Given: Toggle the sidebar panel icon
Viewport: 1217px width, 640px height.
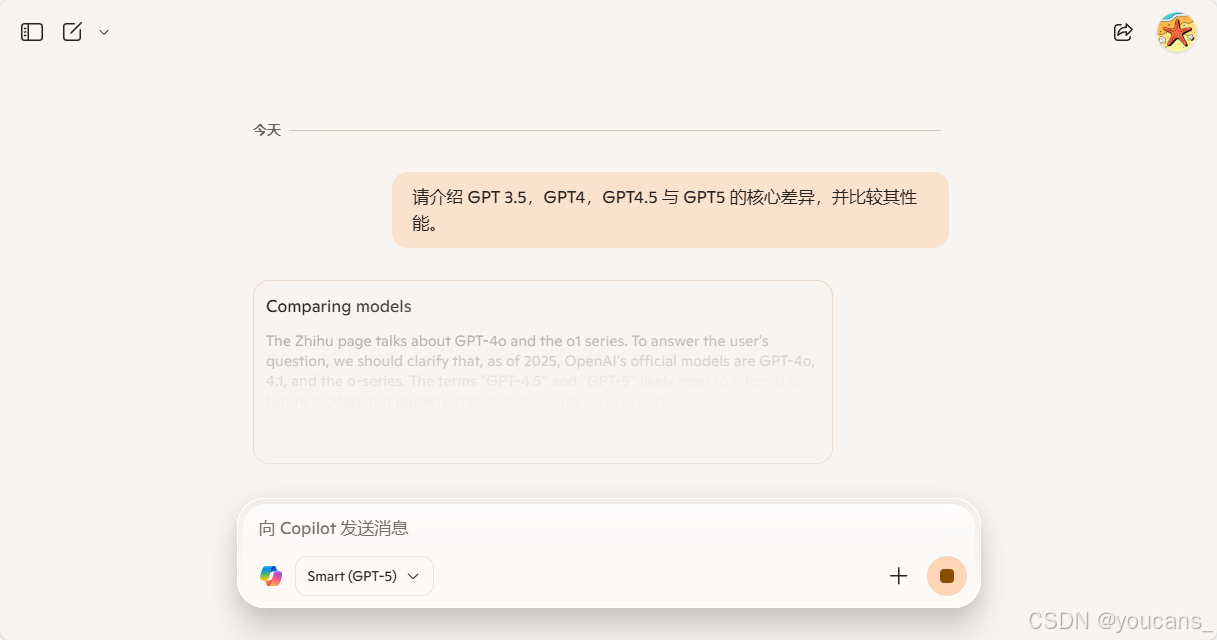Looking at the screenshot, I should click(32, 32).
